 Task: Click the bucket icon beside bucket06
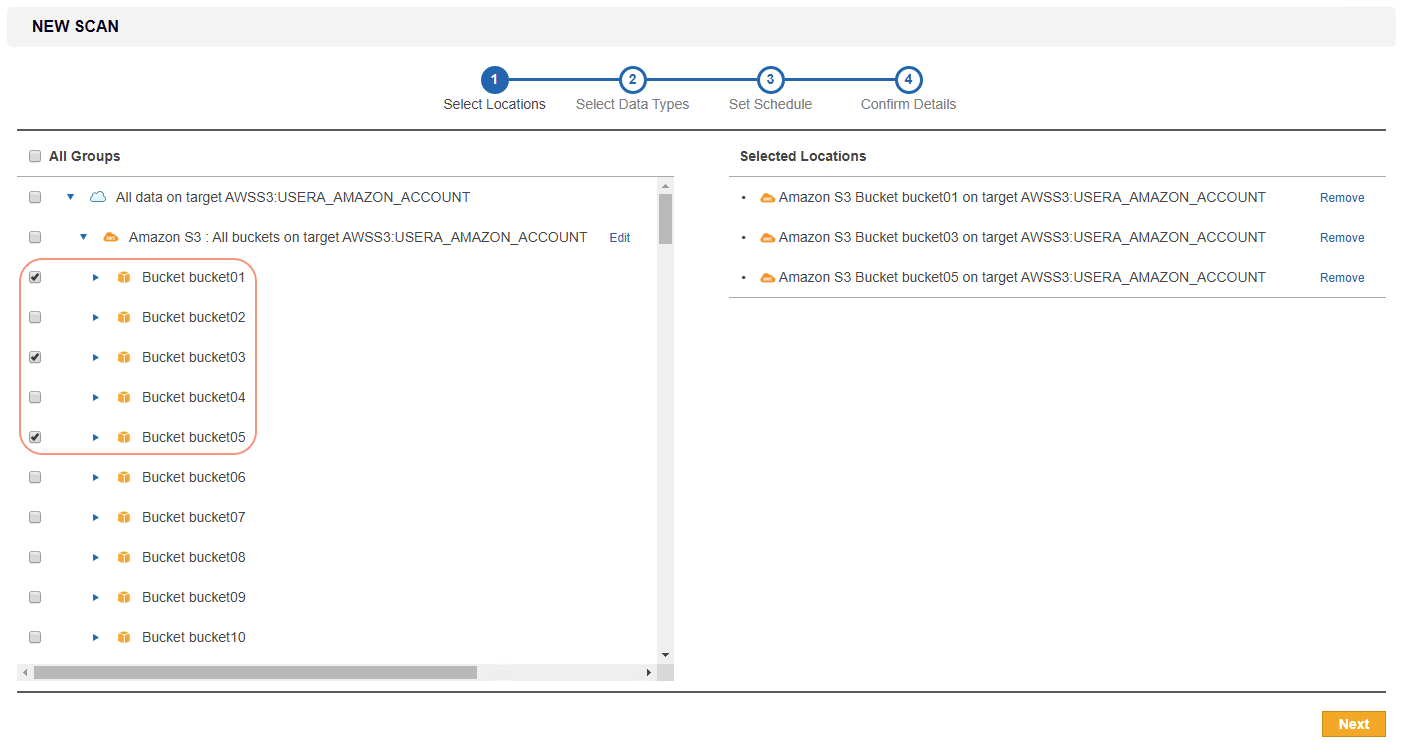123,477
